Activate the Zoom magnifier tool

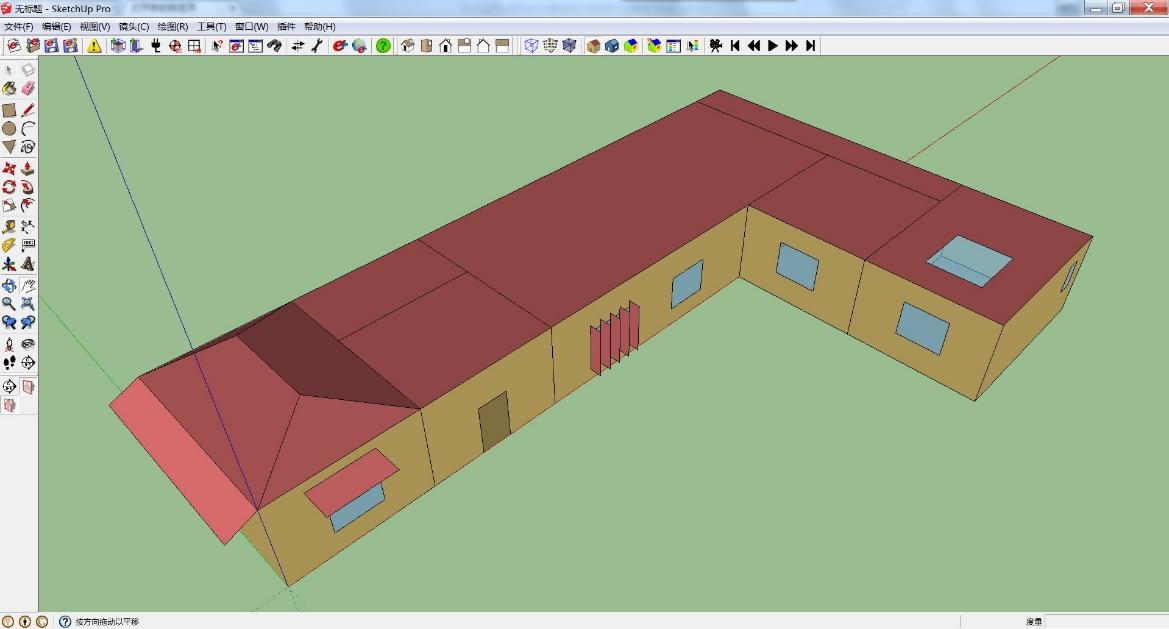(9, 303)
